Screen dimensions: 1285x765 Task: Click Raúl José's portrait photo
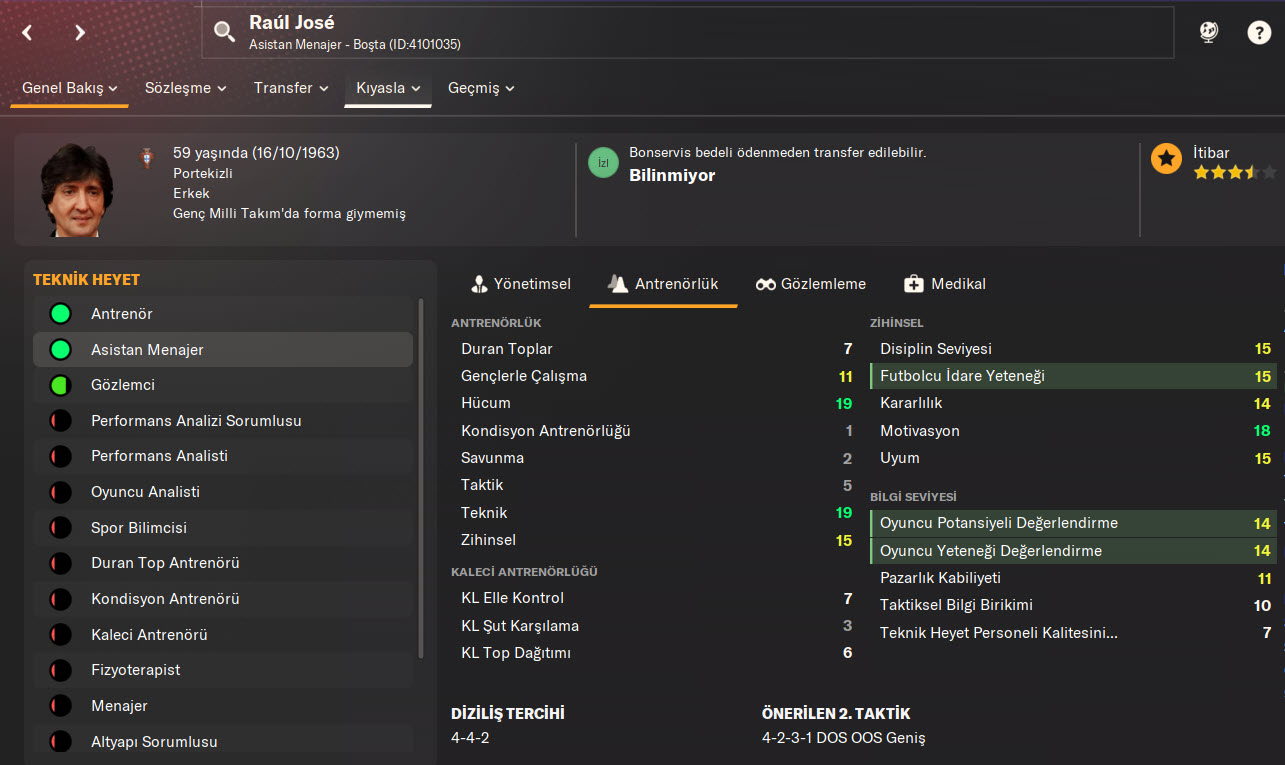tap(77, 190)
